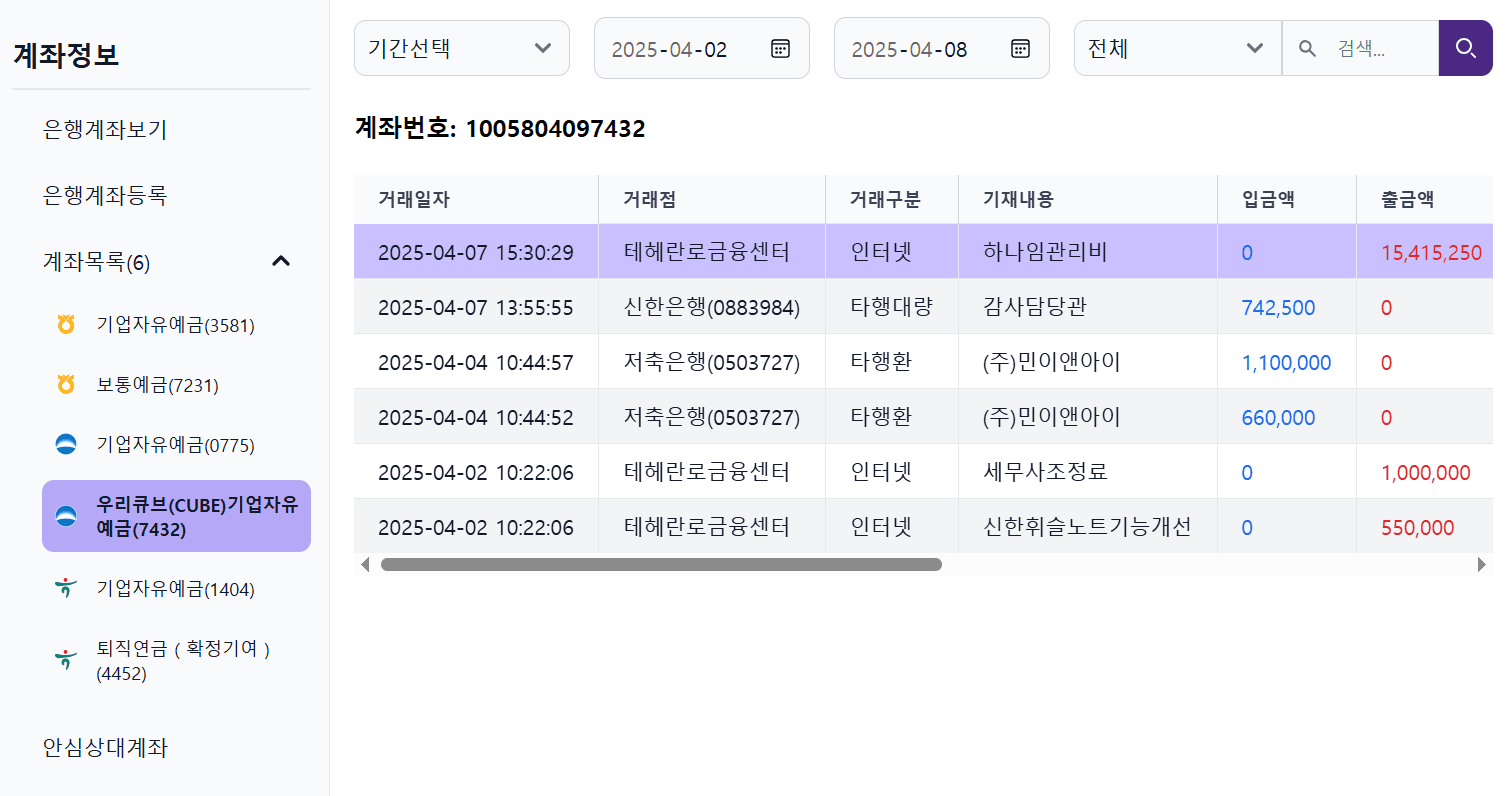Collapse the 계좌목록(6) account list
Screen dimensions: 1508x796
coord(281,260)
